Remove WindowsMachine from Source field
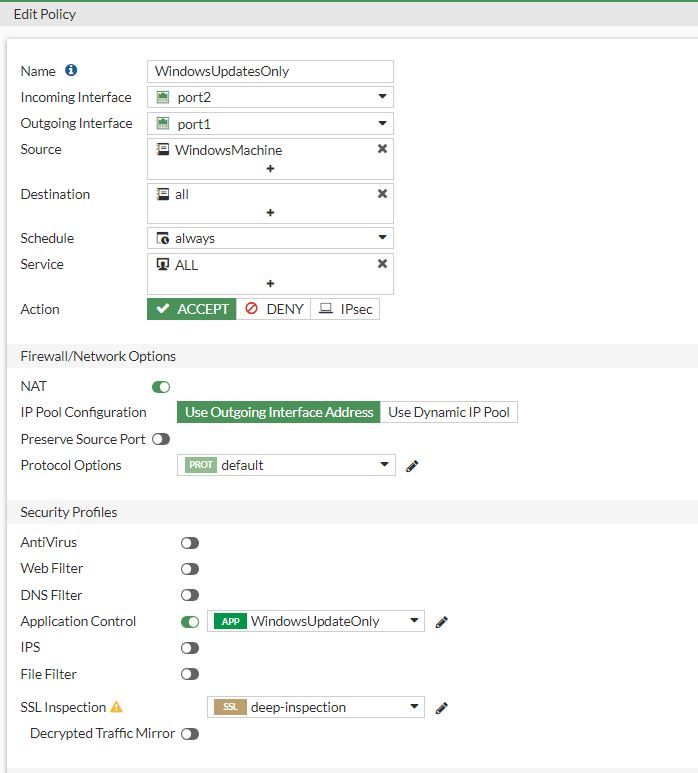 click(x=382, y=149)
